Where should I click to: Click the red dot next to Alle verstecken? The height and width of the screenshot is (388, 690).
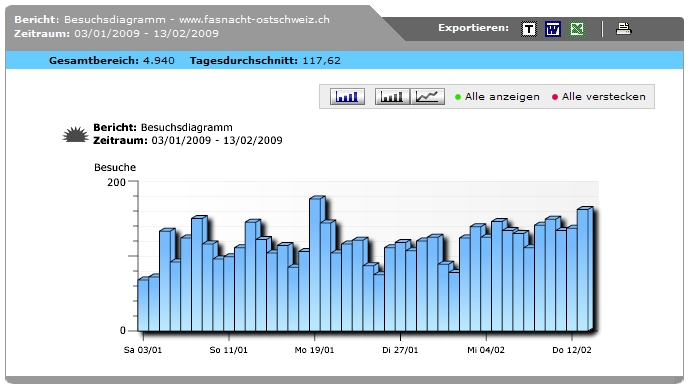[555, 97]
